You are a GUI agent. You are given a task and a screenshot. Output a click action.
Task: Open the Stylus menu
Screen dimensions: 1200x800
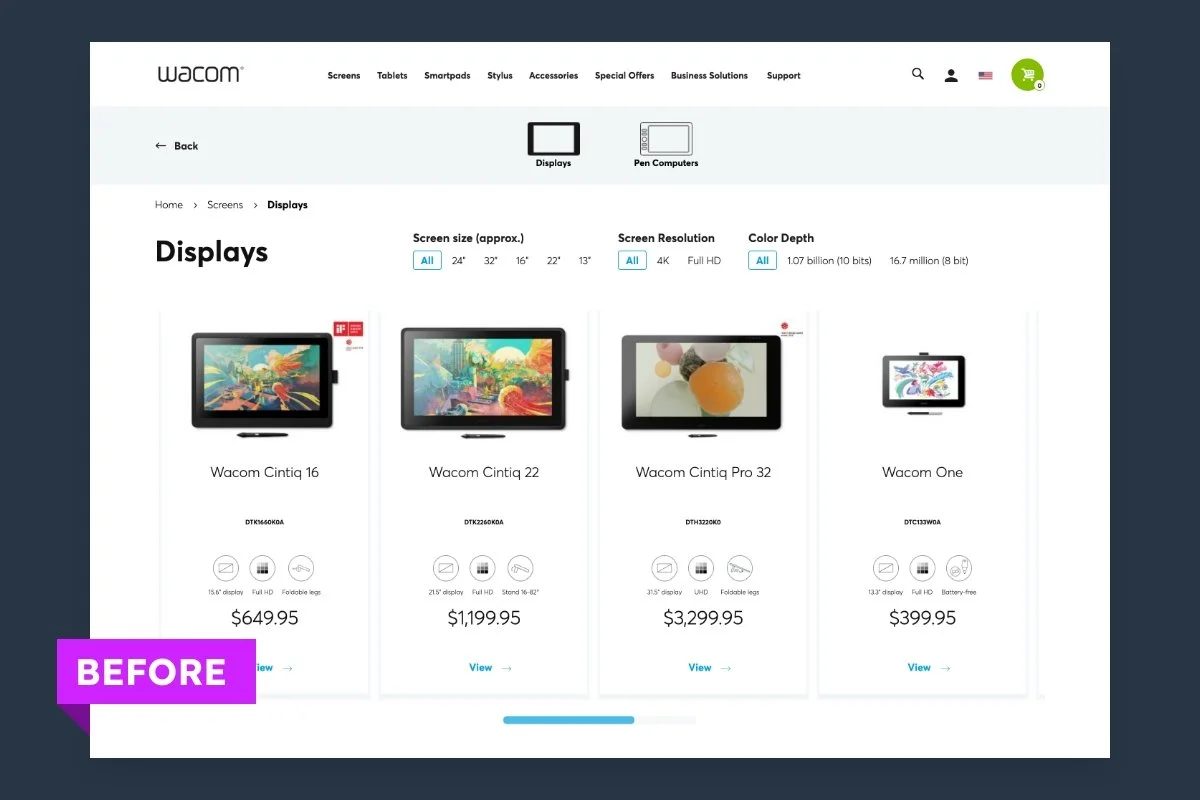pyautogui.click(x=500, y=76)
